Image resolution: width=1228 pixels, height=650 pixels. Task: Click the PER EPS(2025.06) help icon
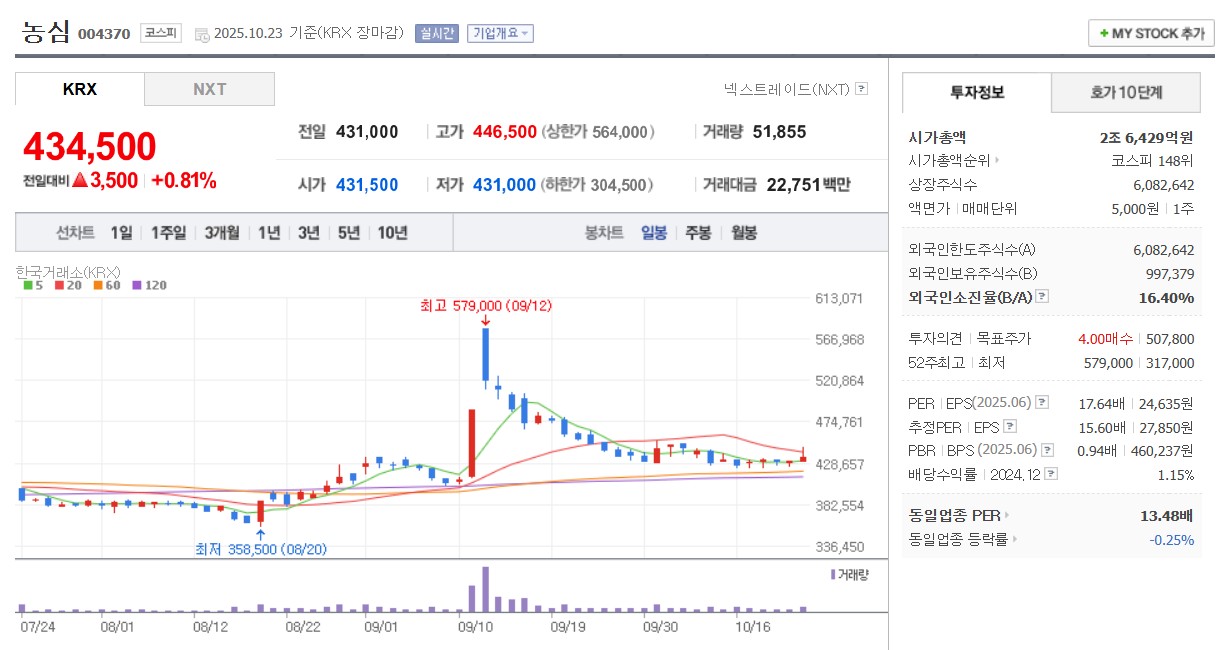click(x=1043, y=403)
